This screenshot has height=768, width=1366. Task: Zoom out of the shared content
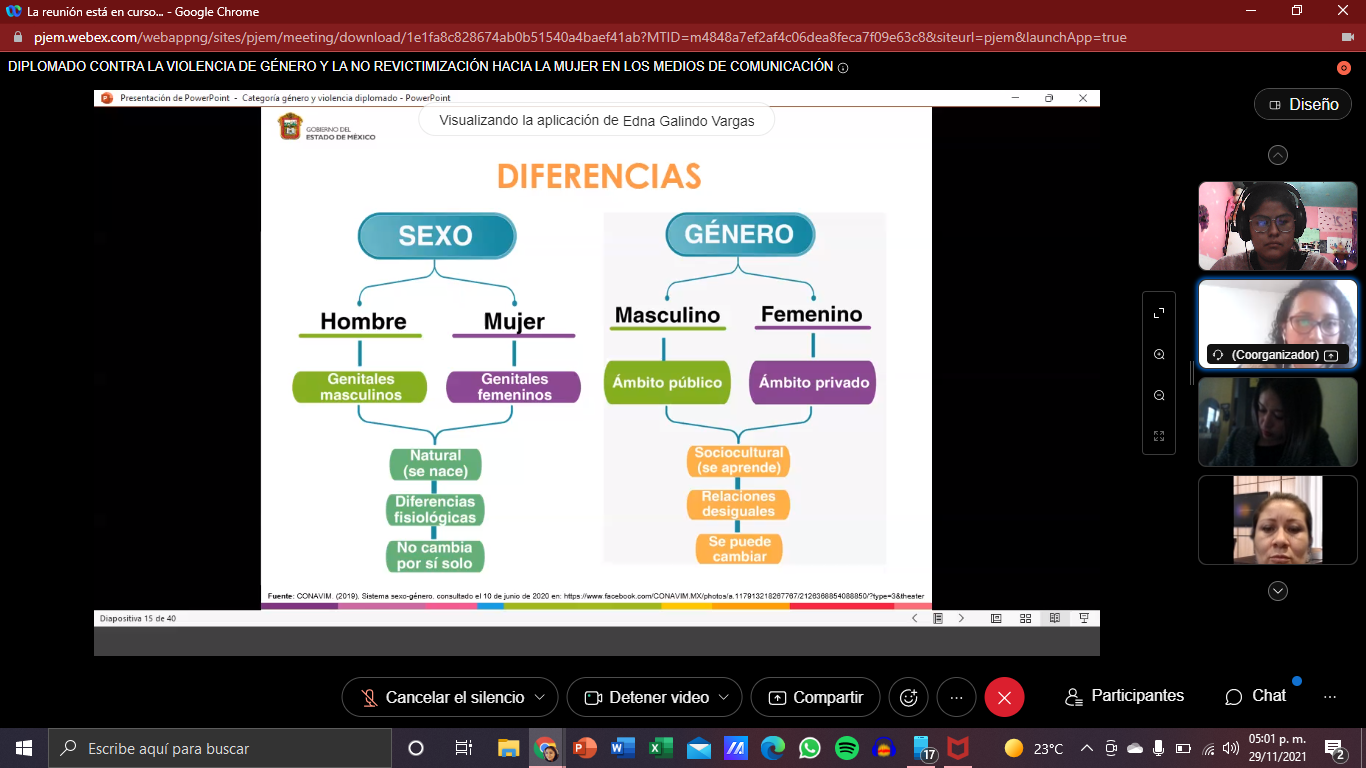1159,395
